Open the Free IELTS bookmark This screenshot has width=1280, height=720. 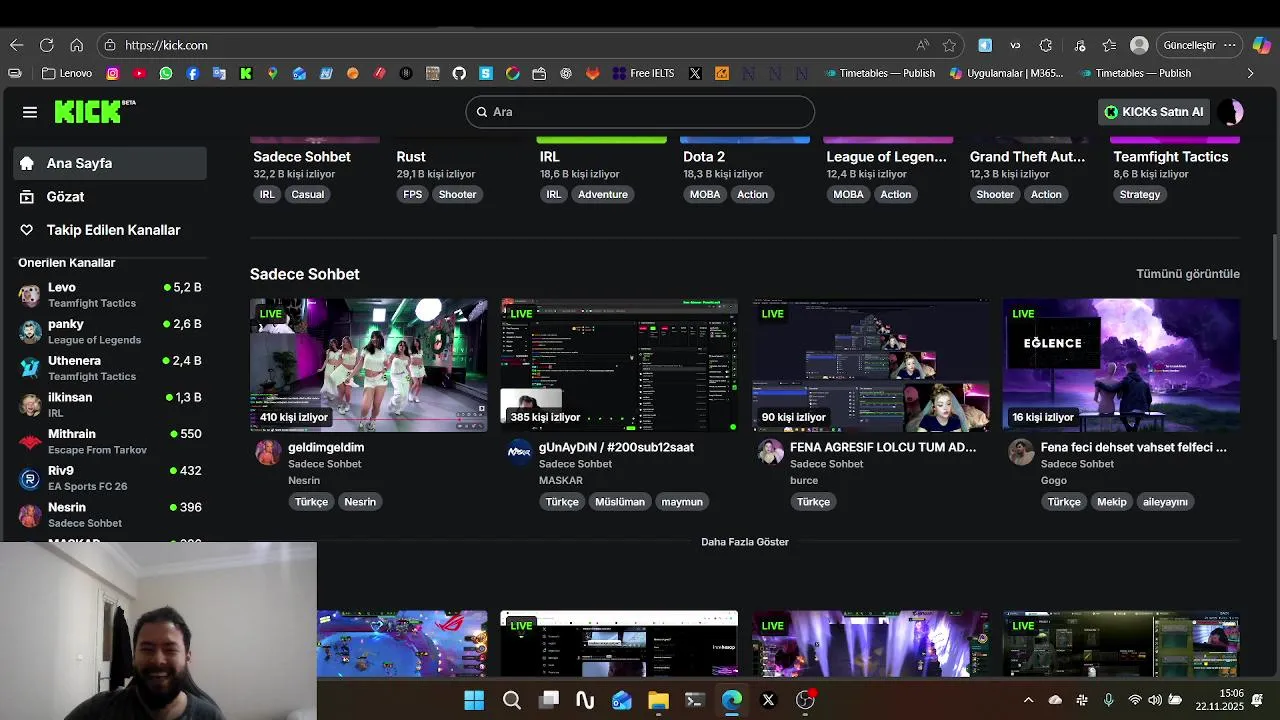pyautogui.click(x=644, y=73)
